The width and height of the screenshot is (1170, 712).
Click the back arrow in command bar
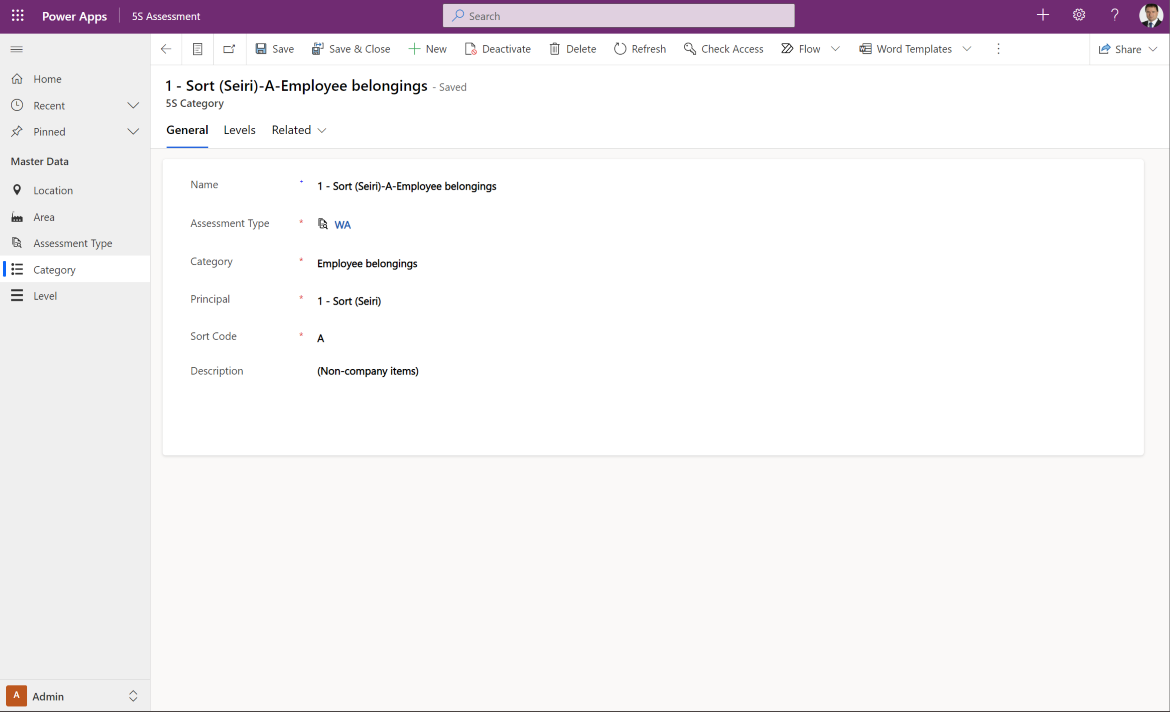[x=166, y=49]
